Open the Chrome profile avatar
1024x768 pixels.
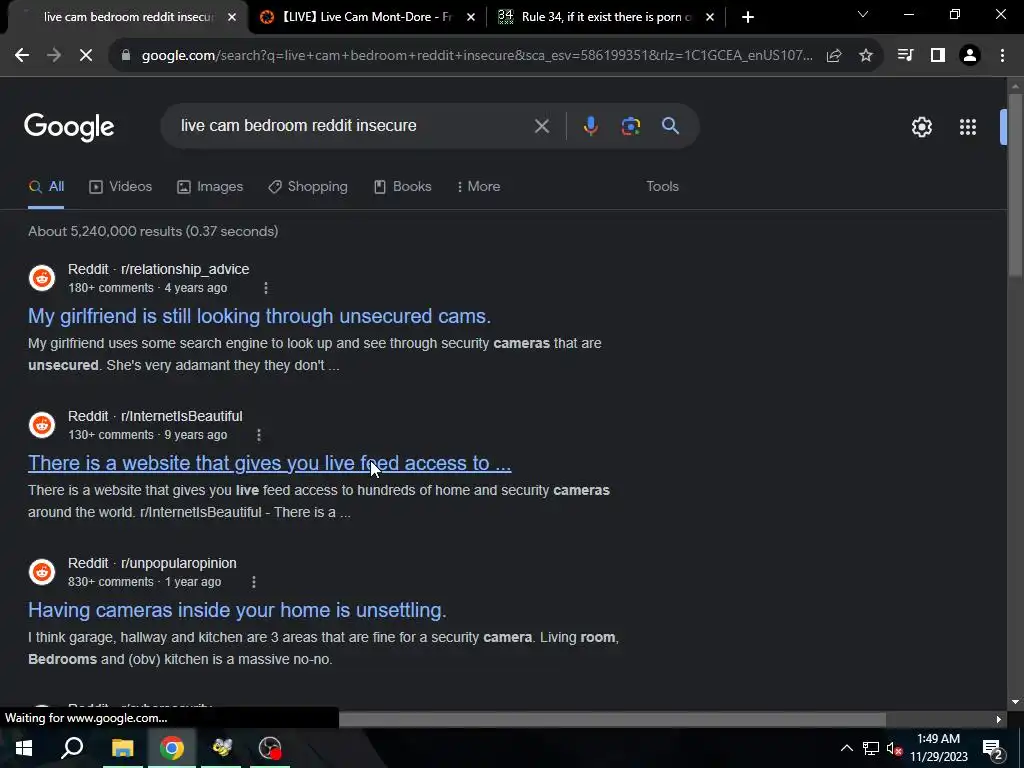(x=970, y=56)
